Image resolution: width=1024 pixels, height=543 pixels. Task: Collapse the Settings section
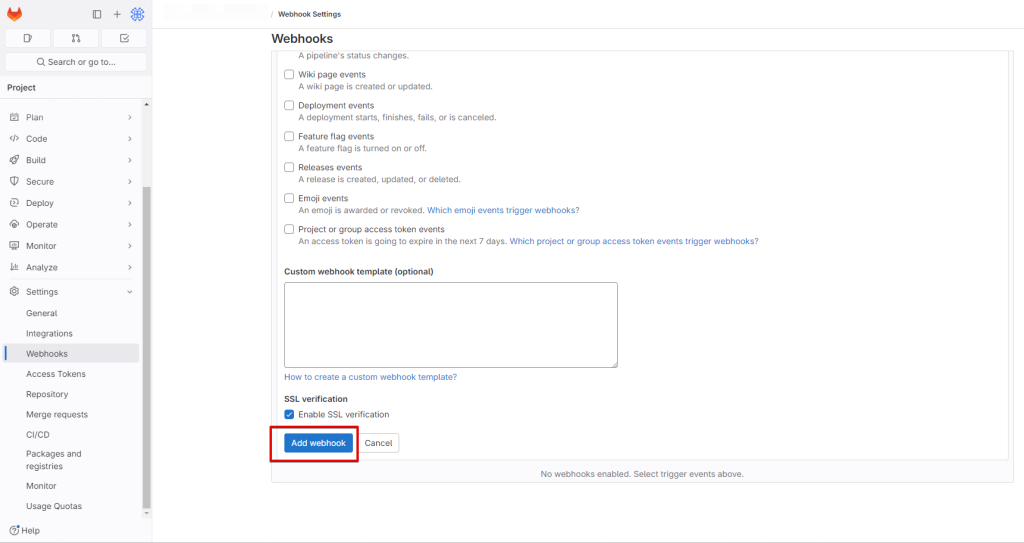pyautogui.click(x=130, y=292)
